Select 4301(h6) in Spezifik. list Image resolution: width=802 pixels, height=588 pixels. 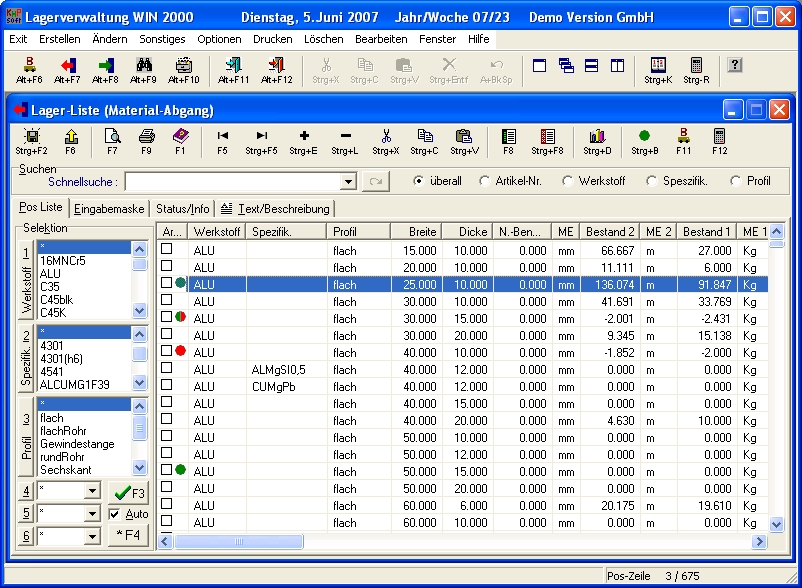click(x=84, y=358)
